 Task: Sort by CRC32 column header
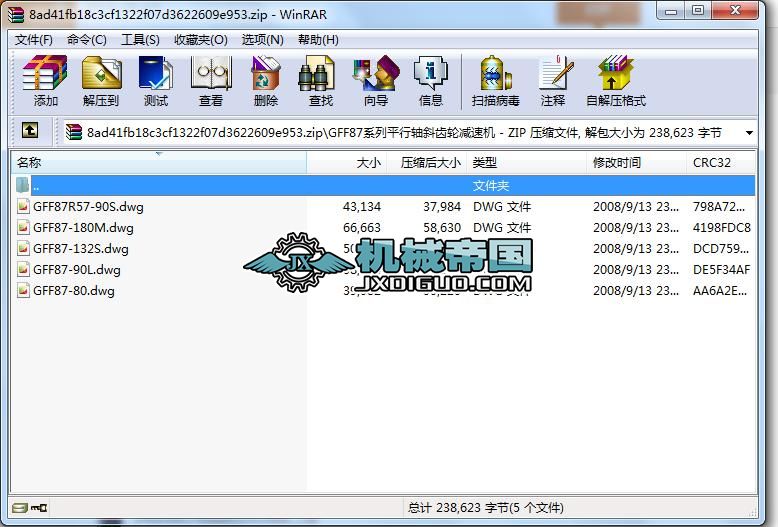721,162
